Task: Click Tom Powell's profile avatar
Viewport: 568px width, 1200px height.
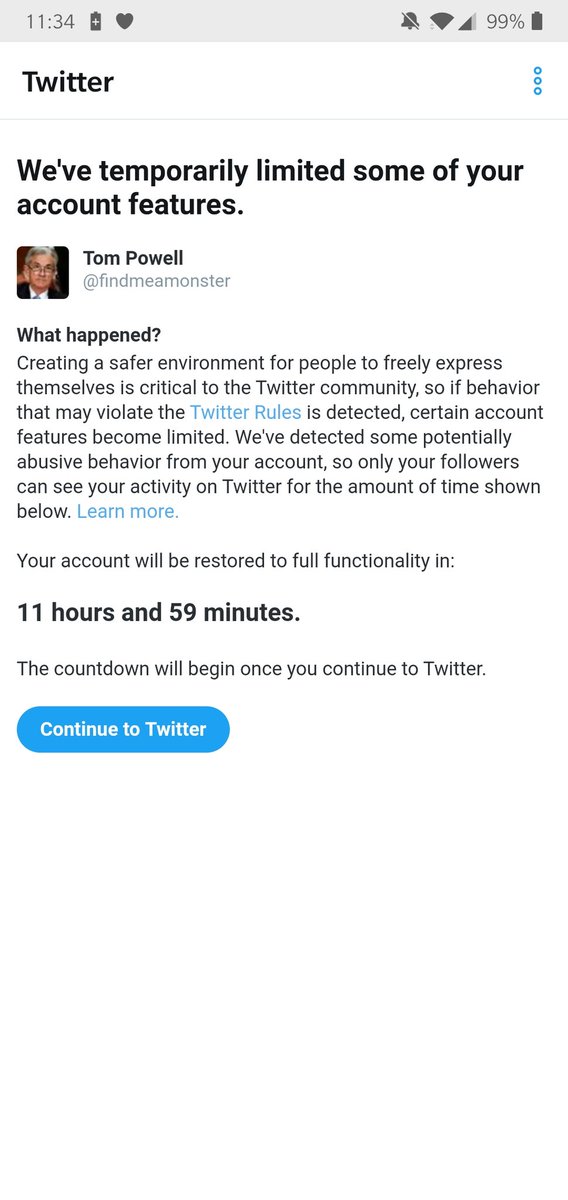Action: [43, 272]
